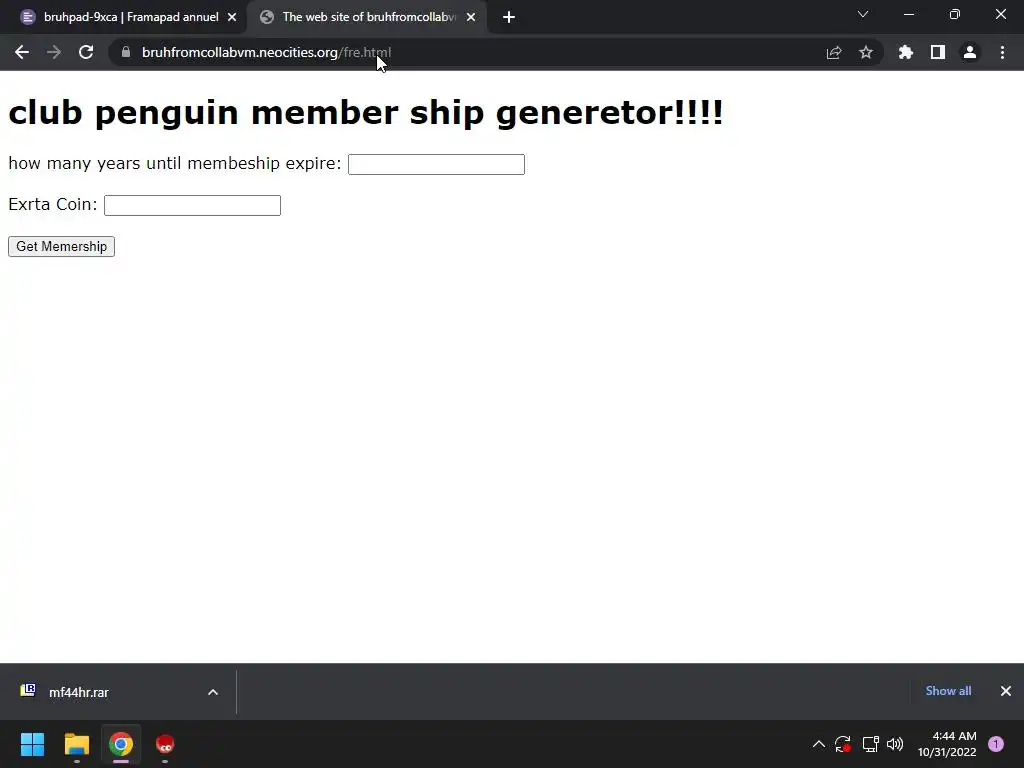Click the club penguin generetor heading
The image size is (1024, 768).
tap(366, 112)
